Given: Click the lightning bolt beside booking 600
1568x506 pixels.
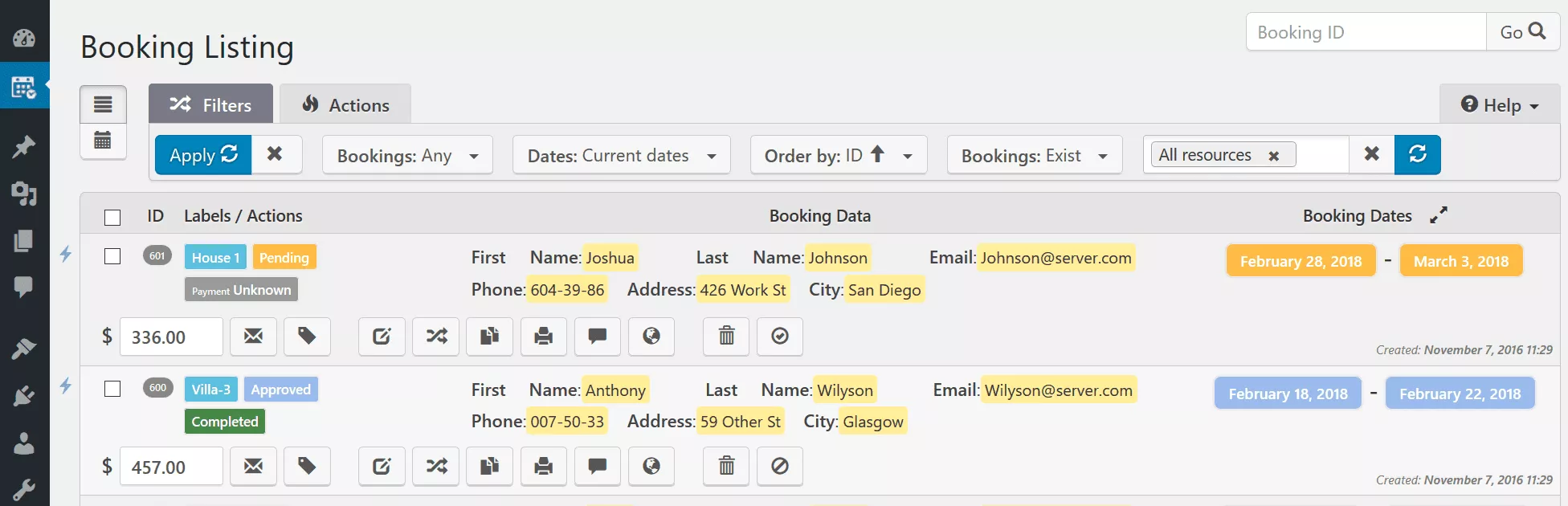Looking at the screenshot, I should (x=66, y=386).
